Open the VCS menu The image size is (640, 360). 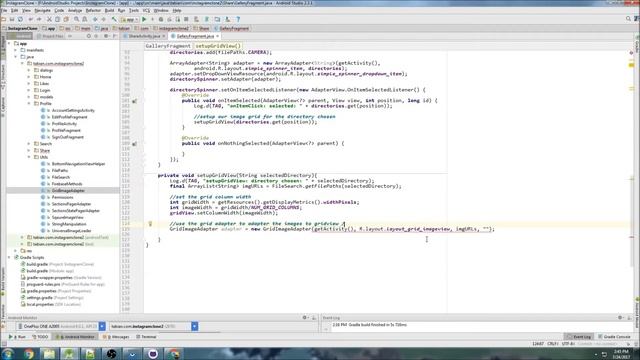pos(146,10)
